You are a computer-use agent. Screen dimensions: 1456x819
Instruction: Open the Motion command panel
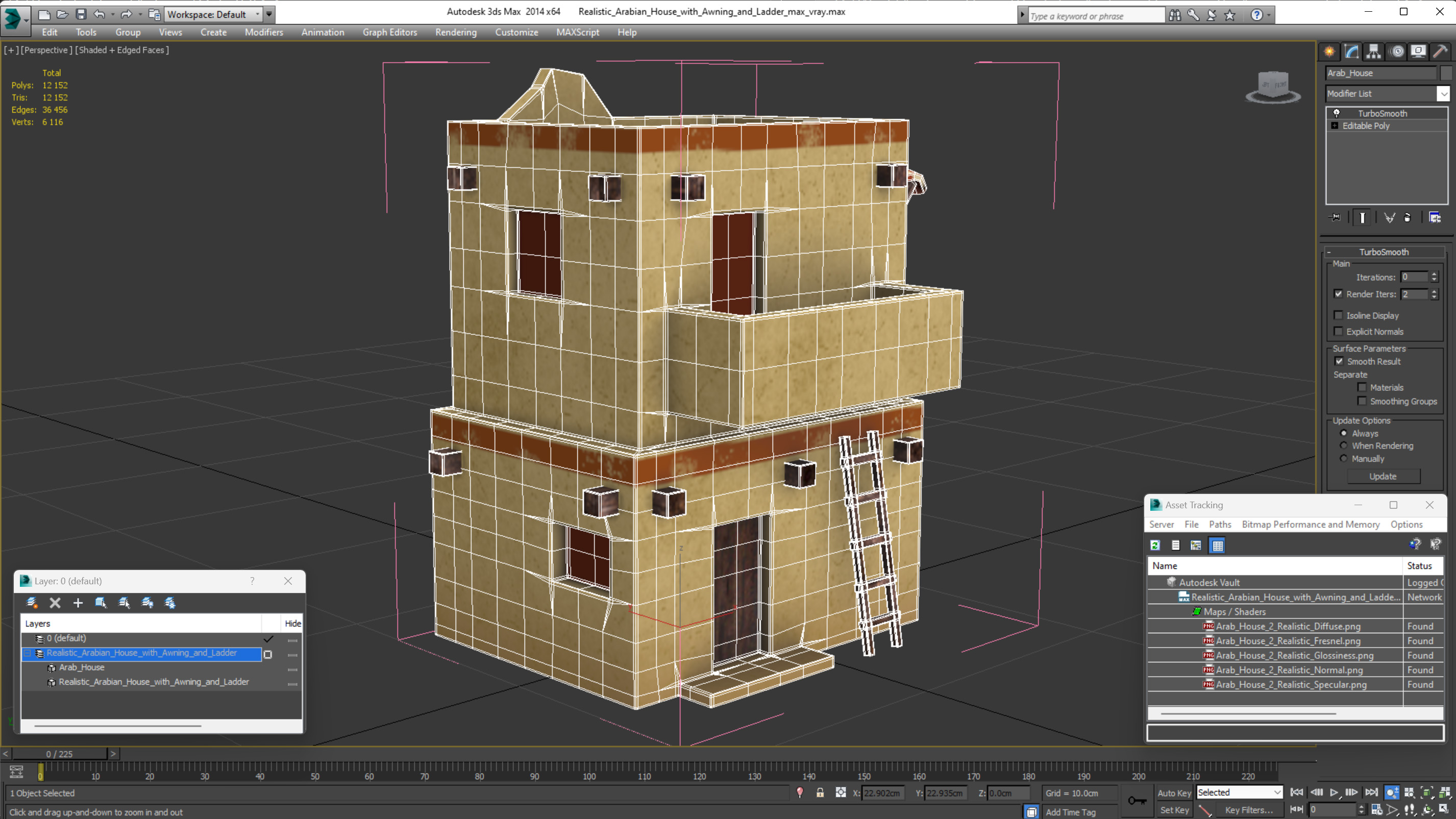coord(1397,52)
